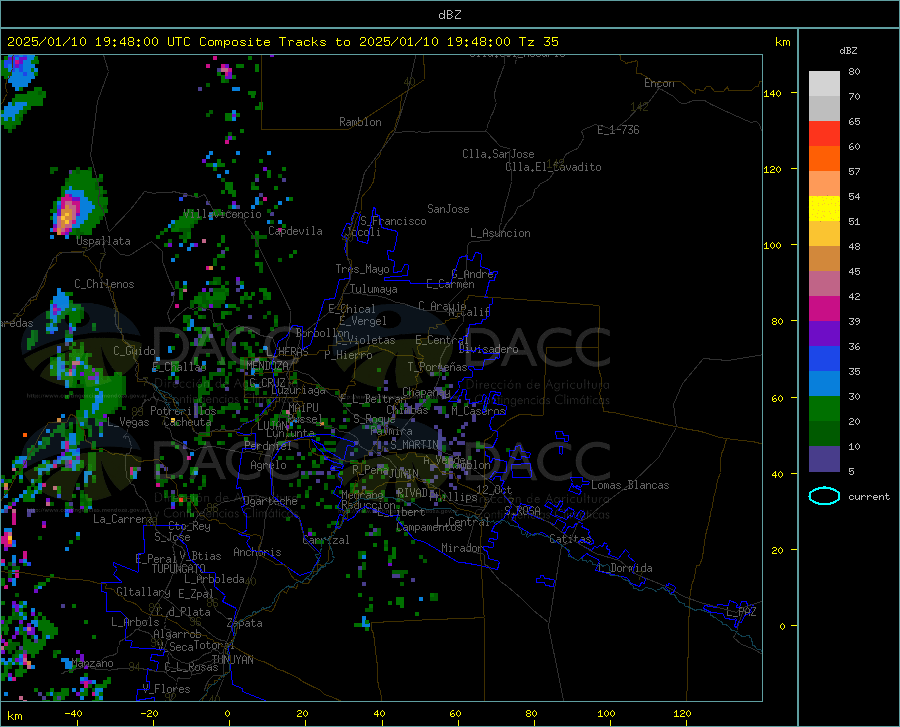900x727 pixels.
Task: Click the Mirador label
Action: pos(461,548)
